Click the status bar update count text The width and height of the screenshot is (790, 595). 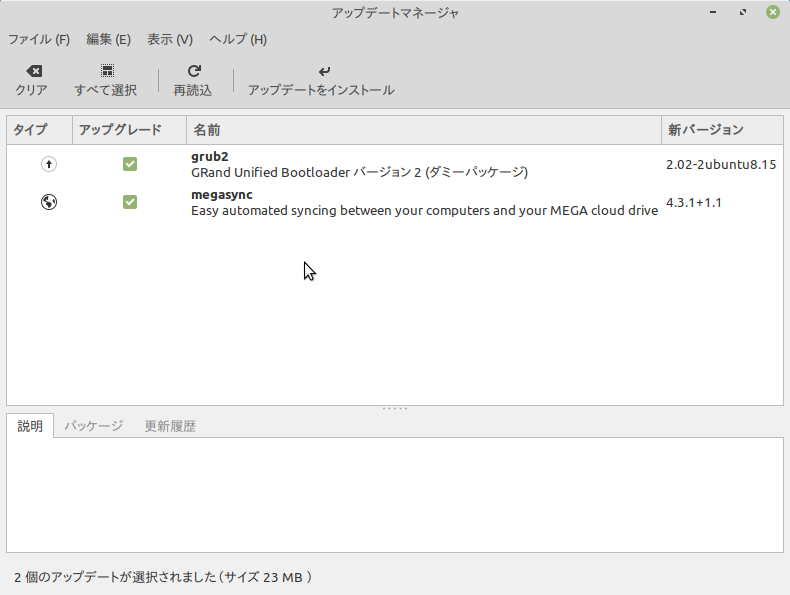pos(163,577)
